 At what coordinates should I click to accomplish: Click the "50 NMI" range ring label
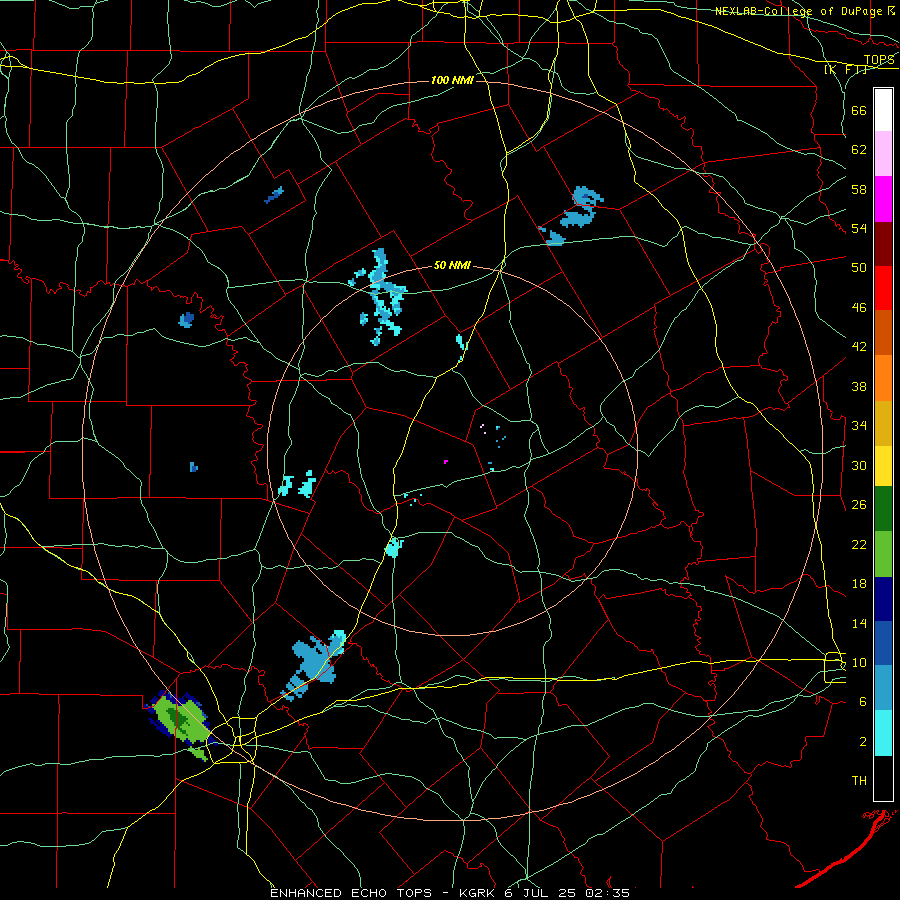(x=452, y=265)
